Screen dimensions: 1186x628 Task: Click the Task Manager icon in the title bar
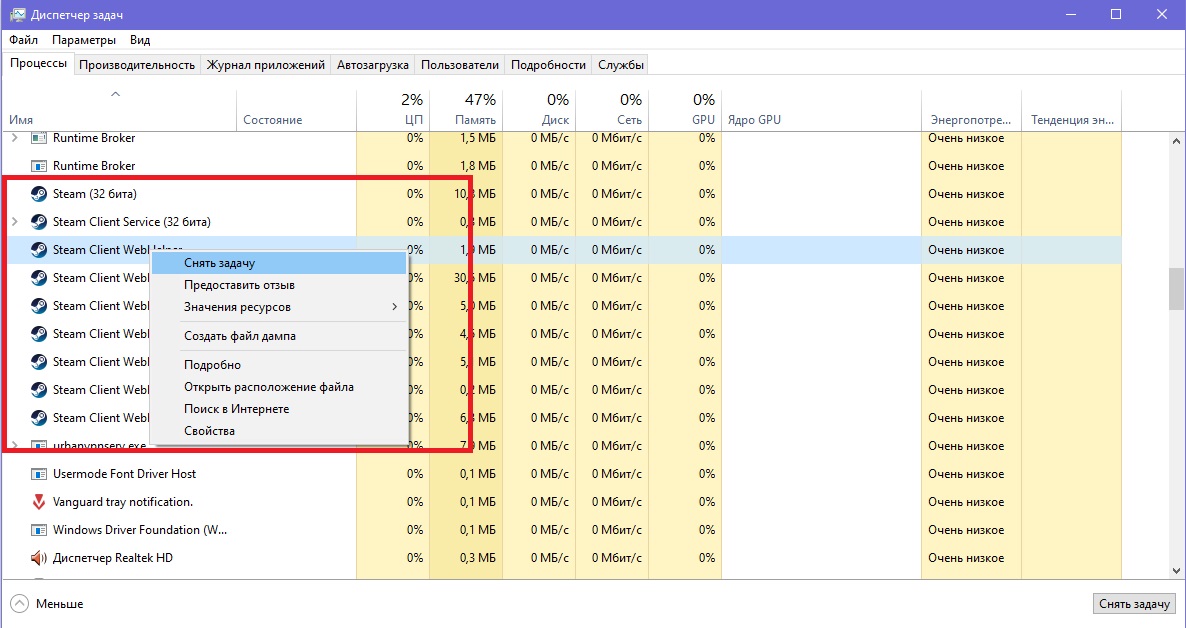coord(17,15)
